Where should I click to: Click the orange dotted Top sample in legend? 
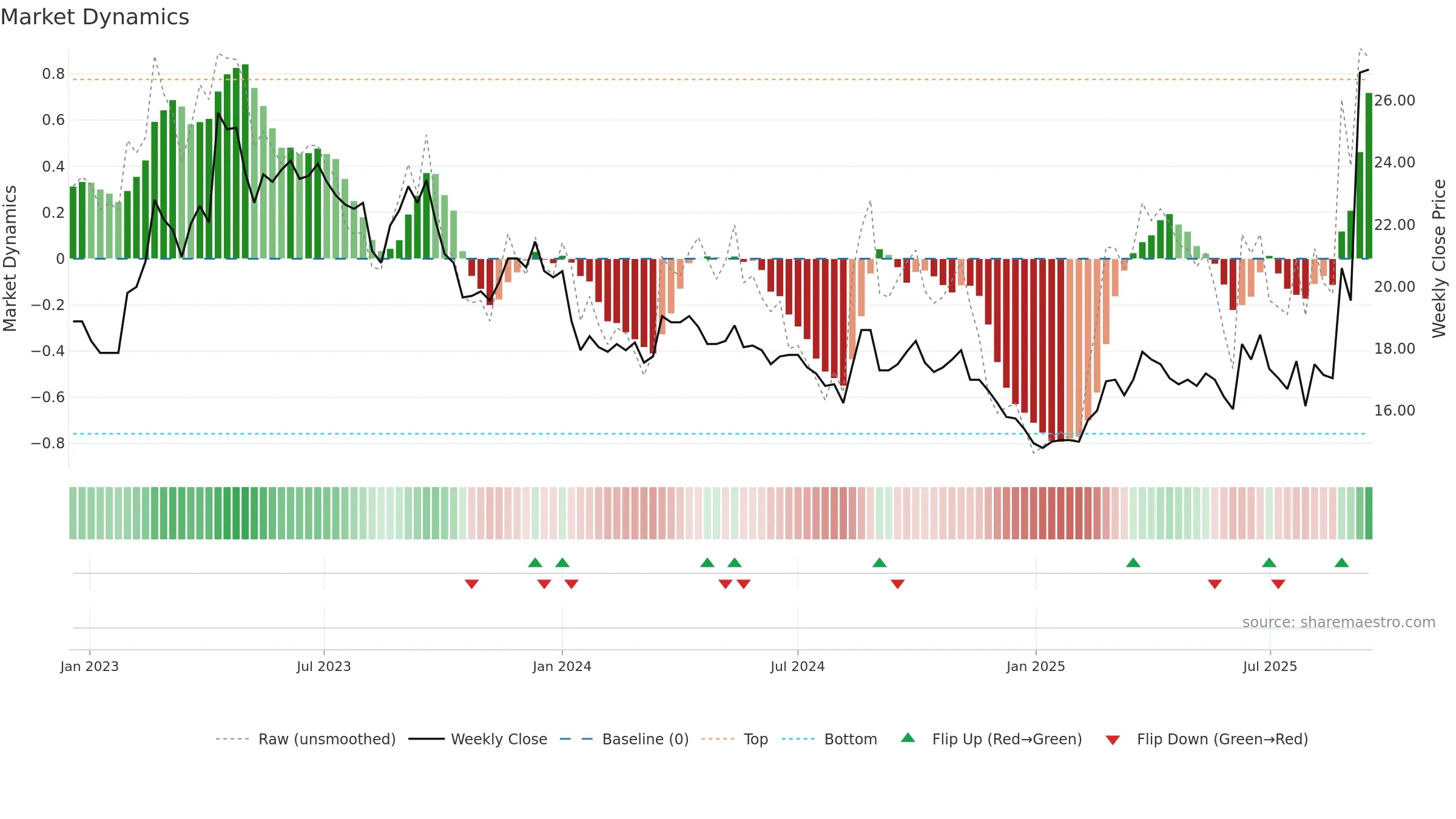(718, 739)
